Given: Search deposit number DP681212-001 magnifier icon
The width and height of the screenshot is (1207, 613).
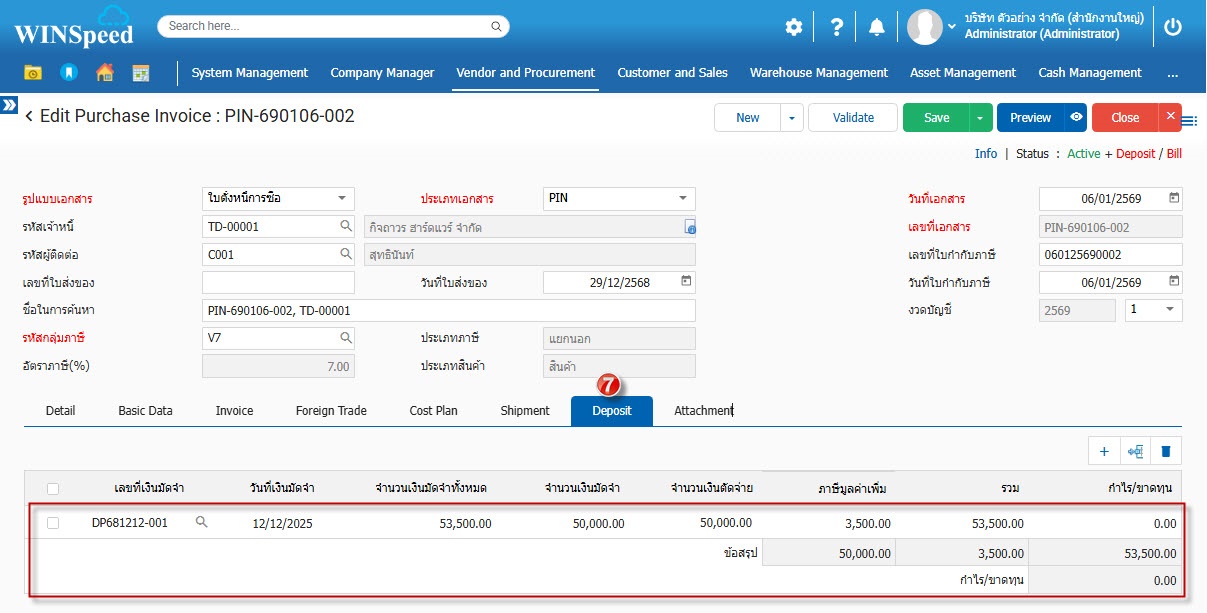Looking at the screenshot, I should [202, 522].
